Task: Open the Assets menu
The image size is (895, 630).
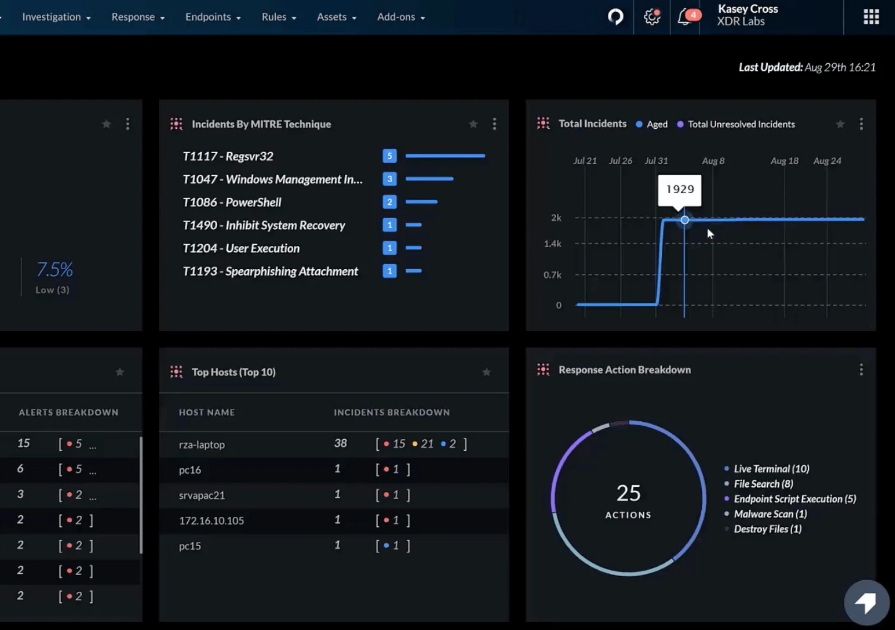Action: coord(336,17)
